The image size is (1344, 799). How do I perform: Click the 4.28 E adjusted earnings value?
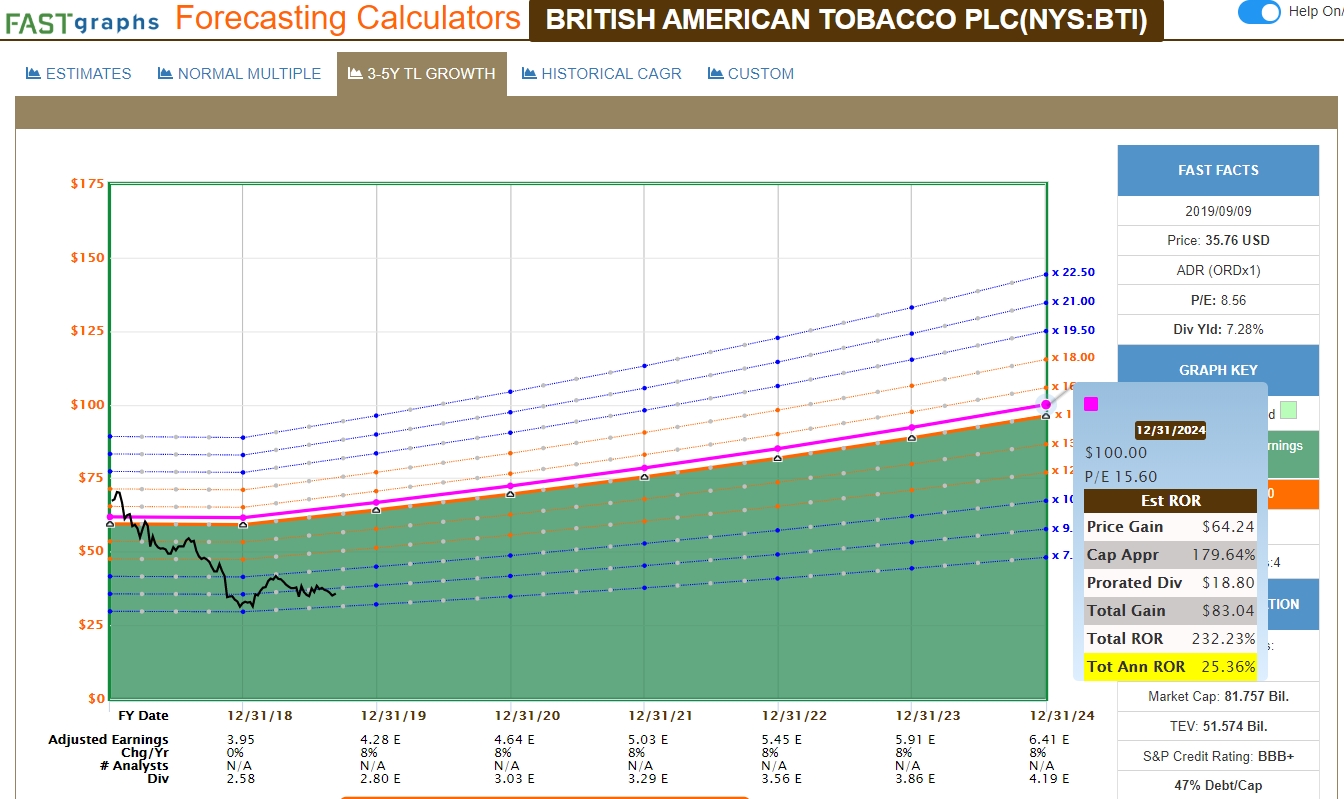[379, 740]
